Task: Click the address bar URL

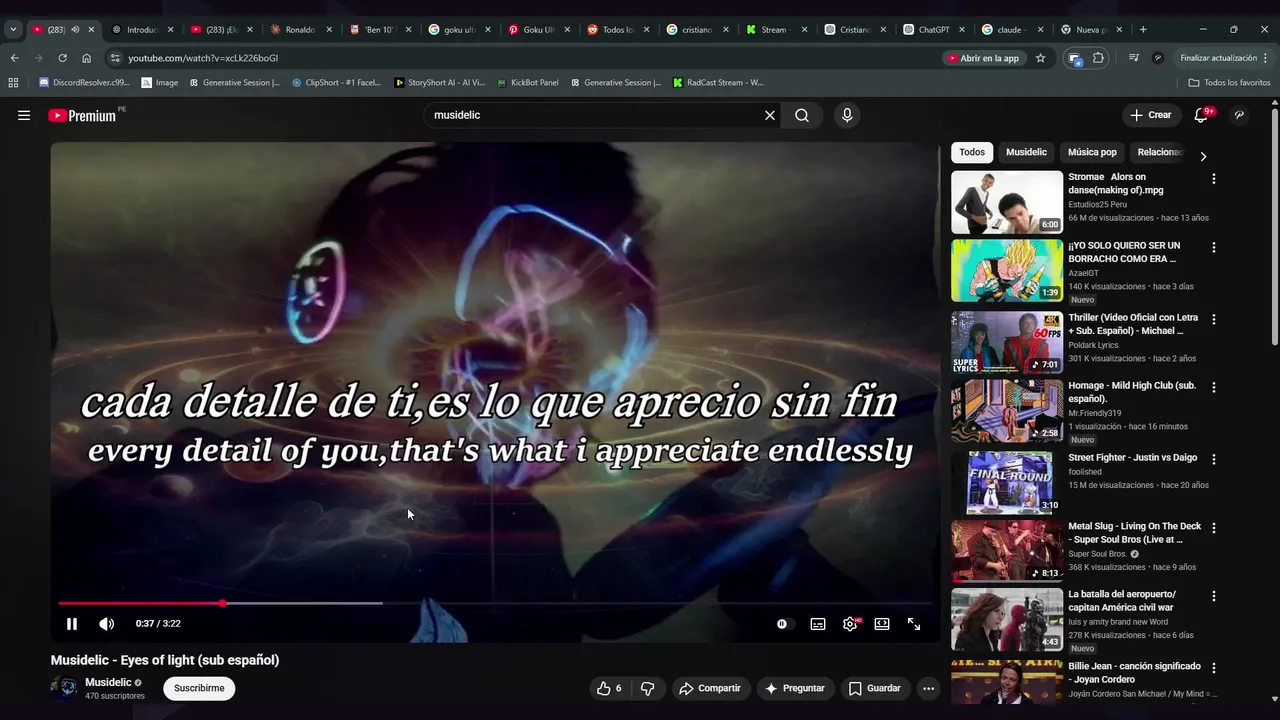Action: pos(203,58)
